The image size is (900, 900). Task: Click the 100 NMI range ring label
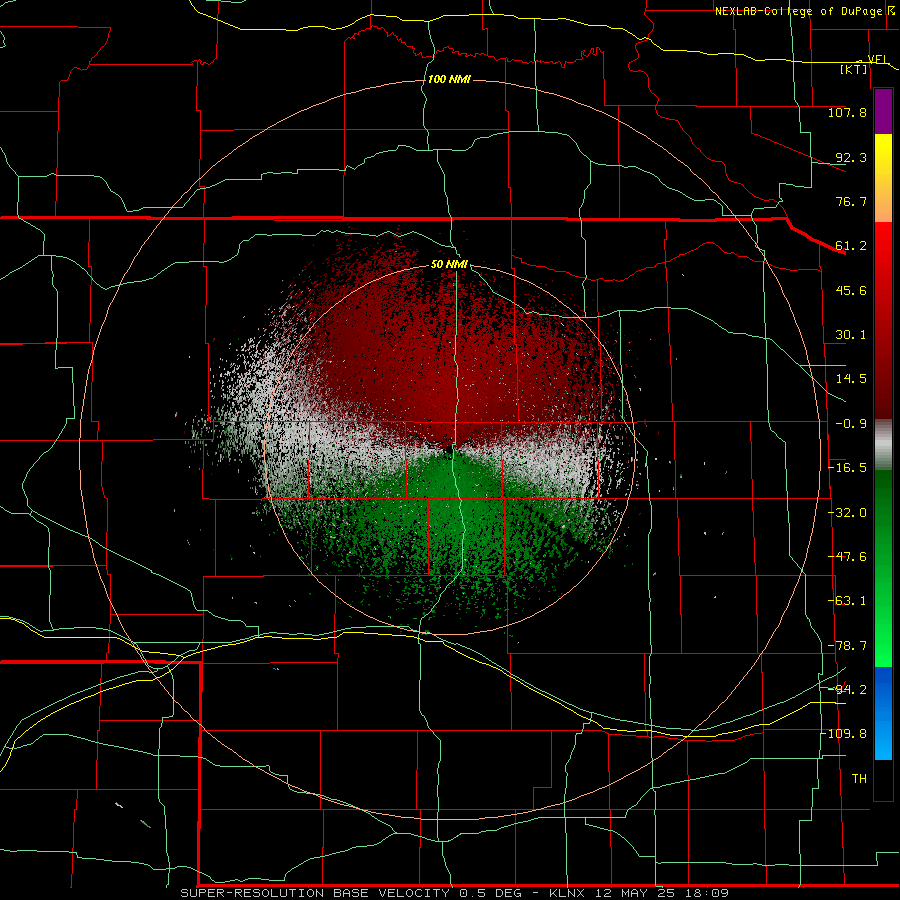click(x=449, y=79)
